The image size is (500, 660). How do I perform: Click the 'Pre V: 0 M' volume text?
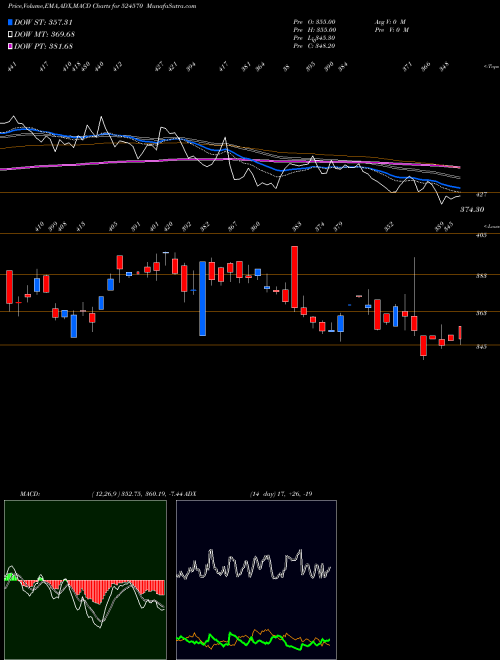391,30
